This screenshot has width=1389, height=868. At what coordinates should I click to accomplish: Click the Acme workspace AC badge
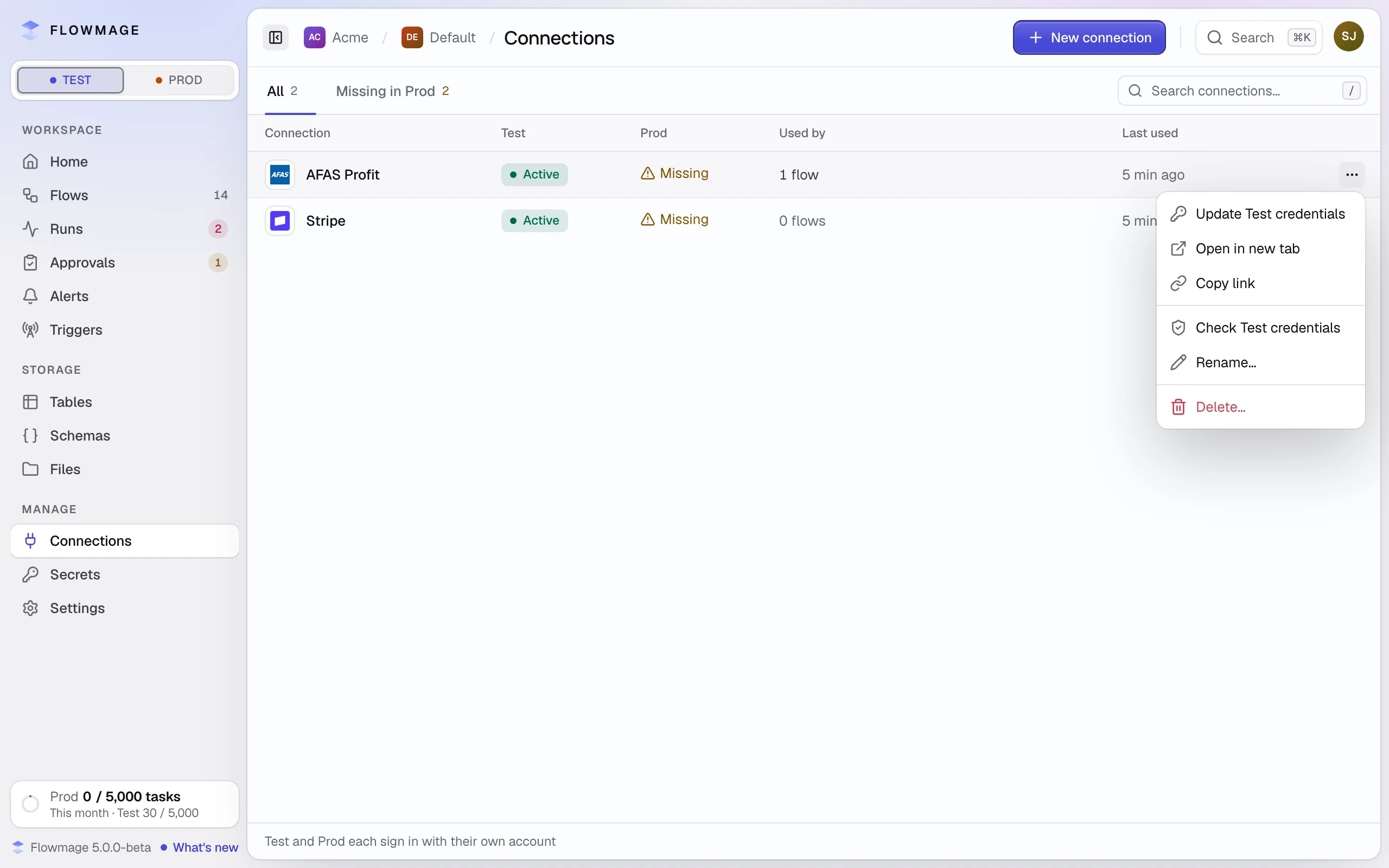point(315,37)
